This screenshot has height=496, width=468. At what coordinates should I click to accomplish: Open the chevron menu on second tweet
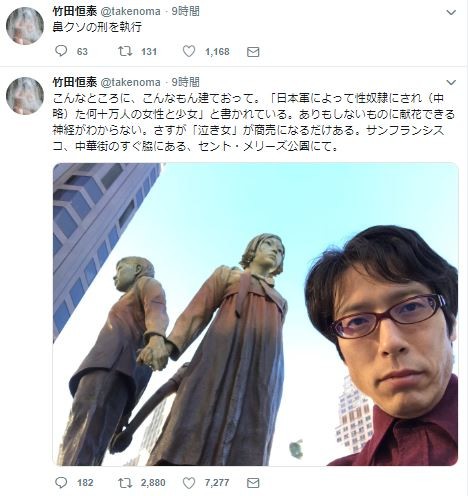coord(451,82)
